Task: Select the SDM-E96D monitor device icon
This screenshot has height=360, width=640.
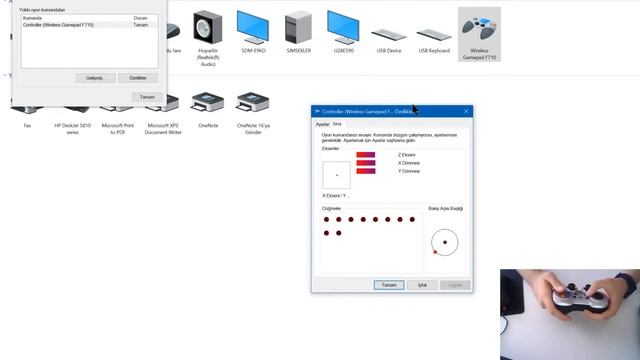Action: [x=253, y=28]
